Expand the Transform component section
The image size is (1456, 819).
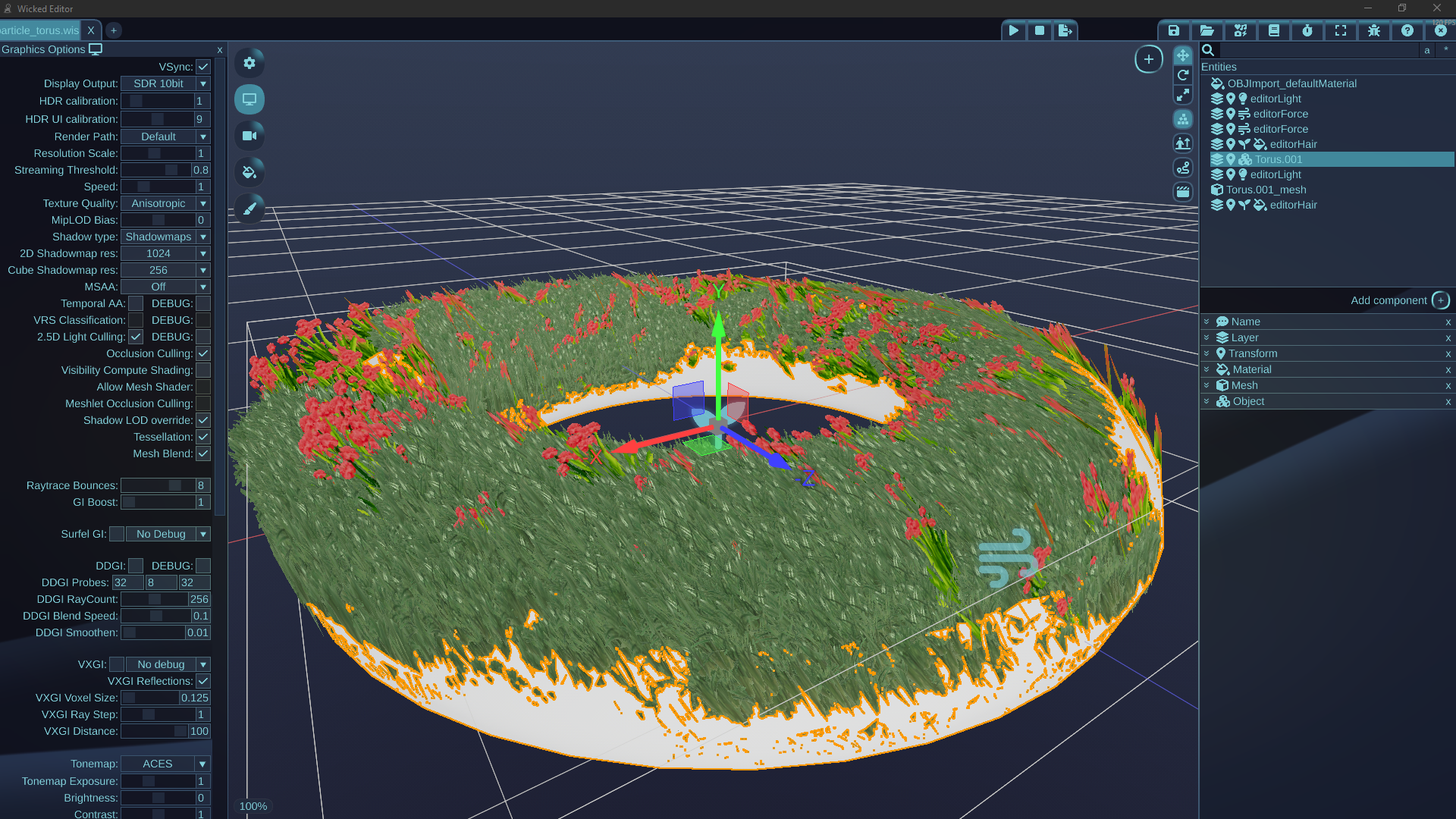pyautogui.click(x=1207, y=353)
